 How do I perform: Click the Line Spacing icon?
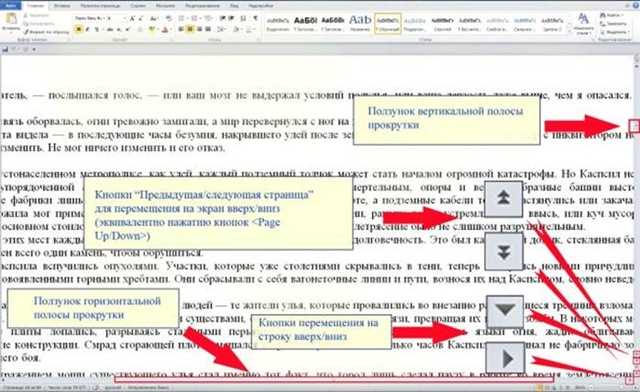click(221, 30)
